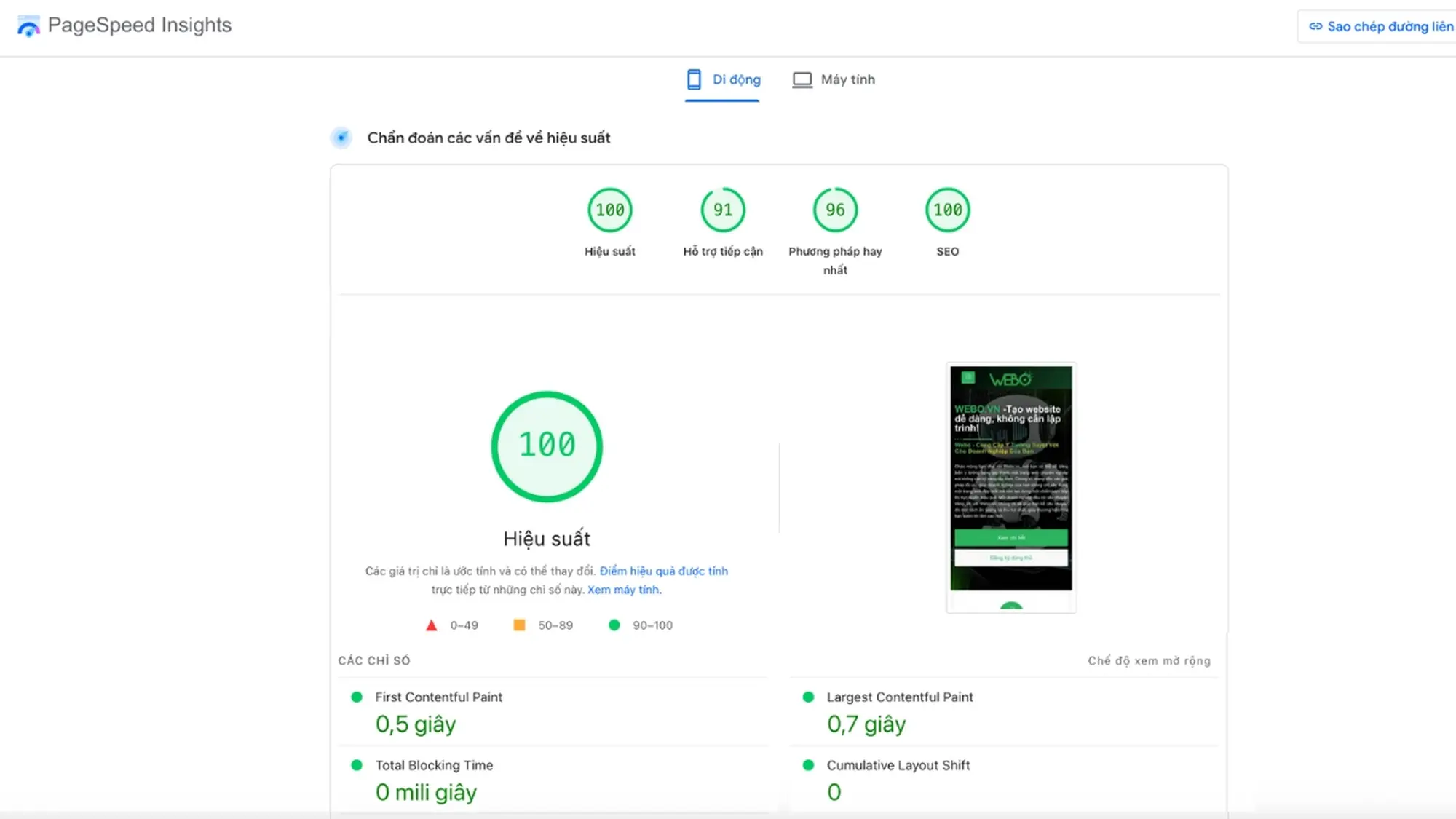Select the 90–100 legend text
1456x819 pixels.
pos(653,625)
